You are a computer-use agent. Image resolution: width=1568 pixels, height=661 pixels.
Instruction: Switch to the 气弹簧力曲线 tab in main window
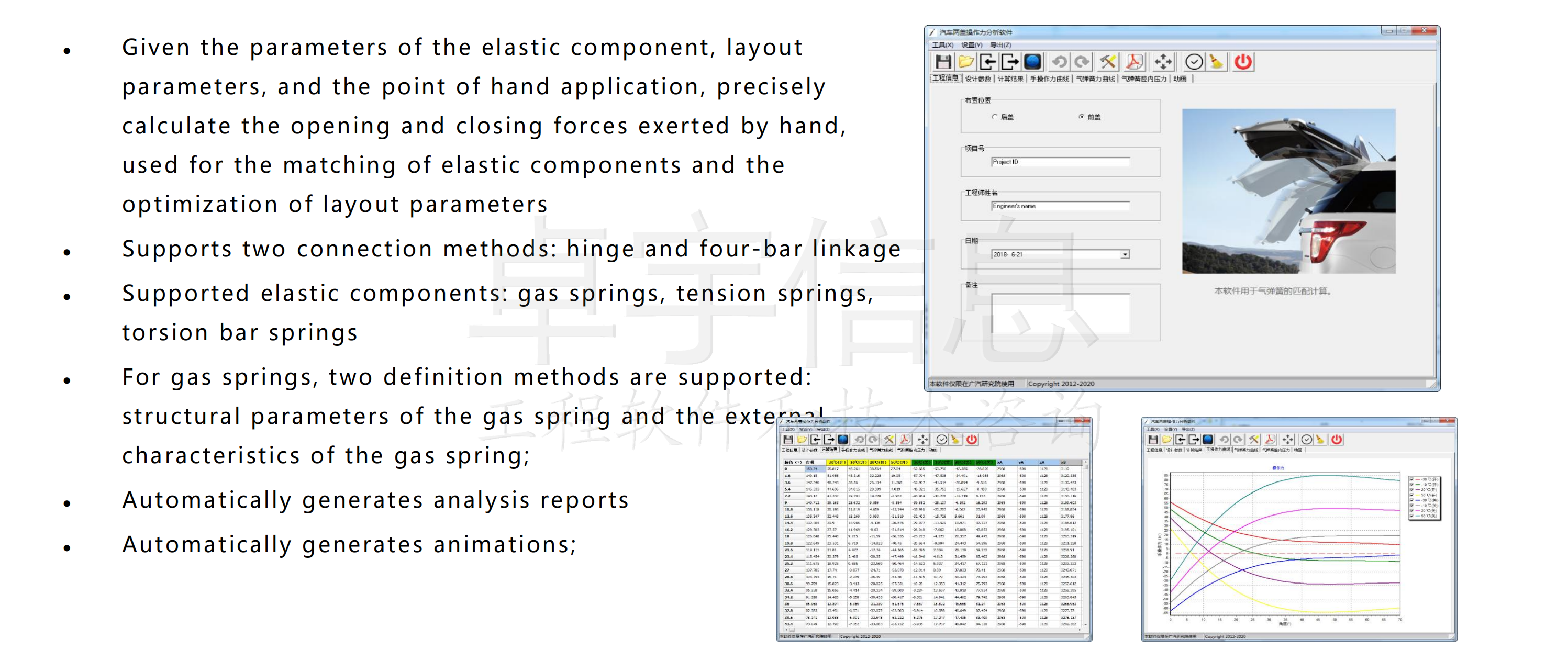[x=1096, y=79]
